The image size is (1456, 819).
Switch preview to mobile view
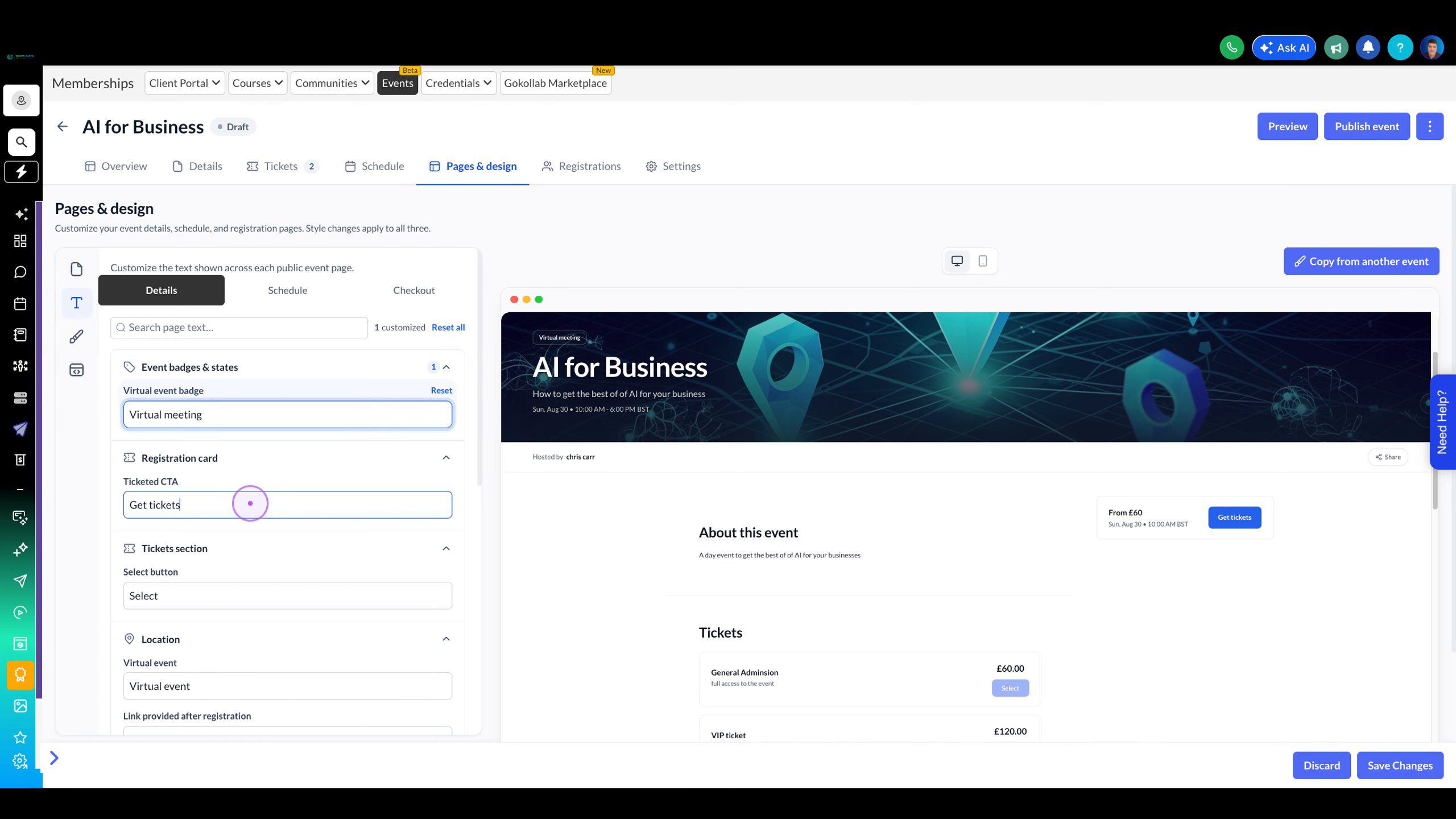click(x=983, y=261)
